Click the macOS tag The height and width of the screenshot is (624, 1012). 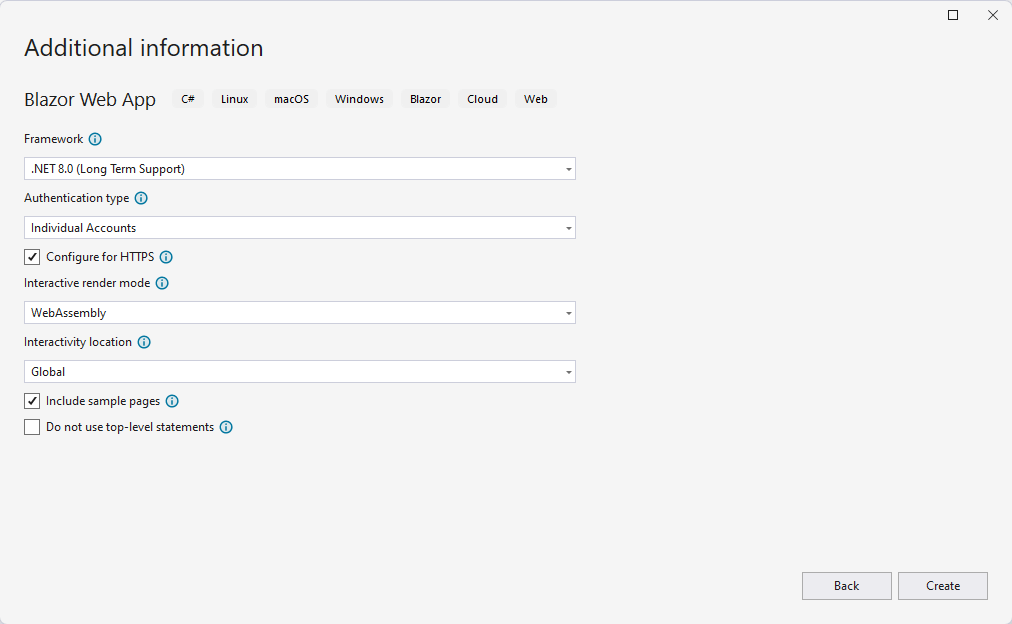[x=291, y=99]
